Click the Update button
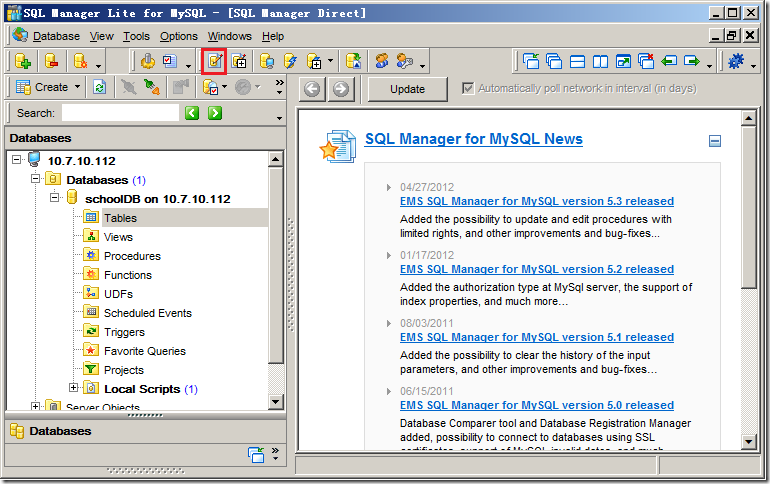This screenshot has height=484, width=770. tap(408, 89)
